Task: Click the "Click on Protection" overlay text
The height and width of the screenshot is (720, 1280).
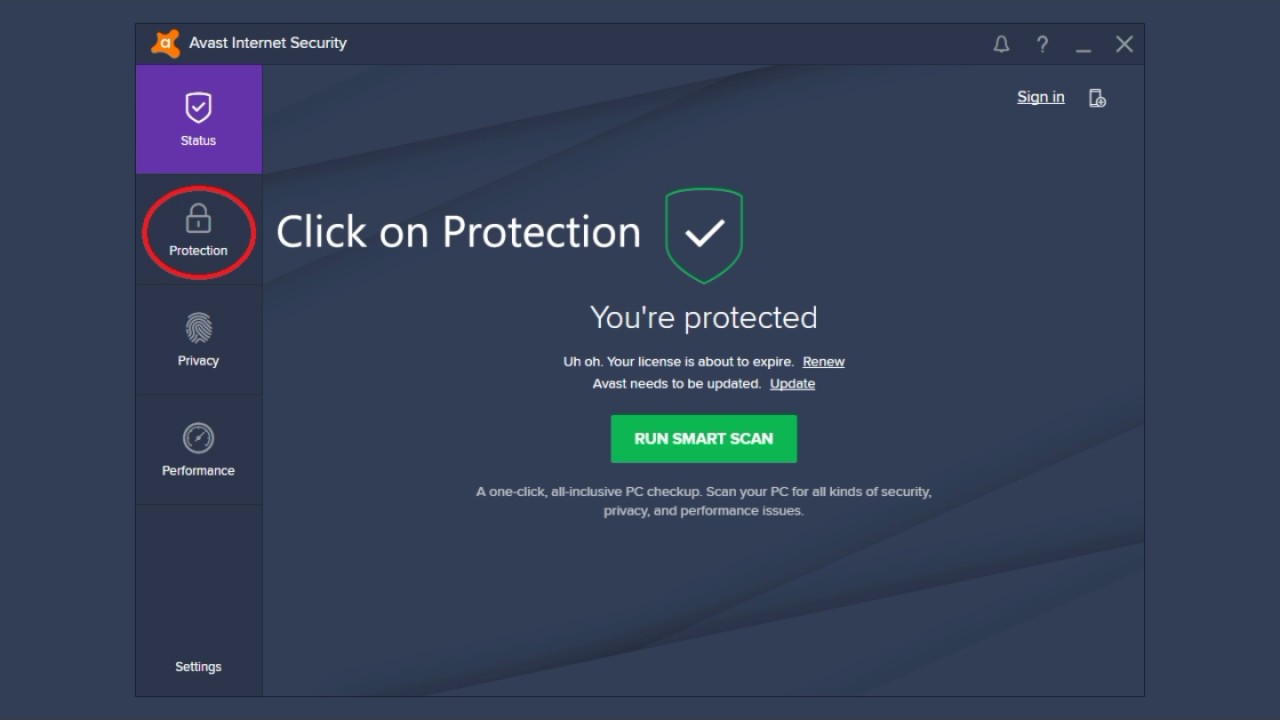Action: point(458,232)
